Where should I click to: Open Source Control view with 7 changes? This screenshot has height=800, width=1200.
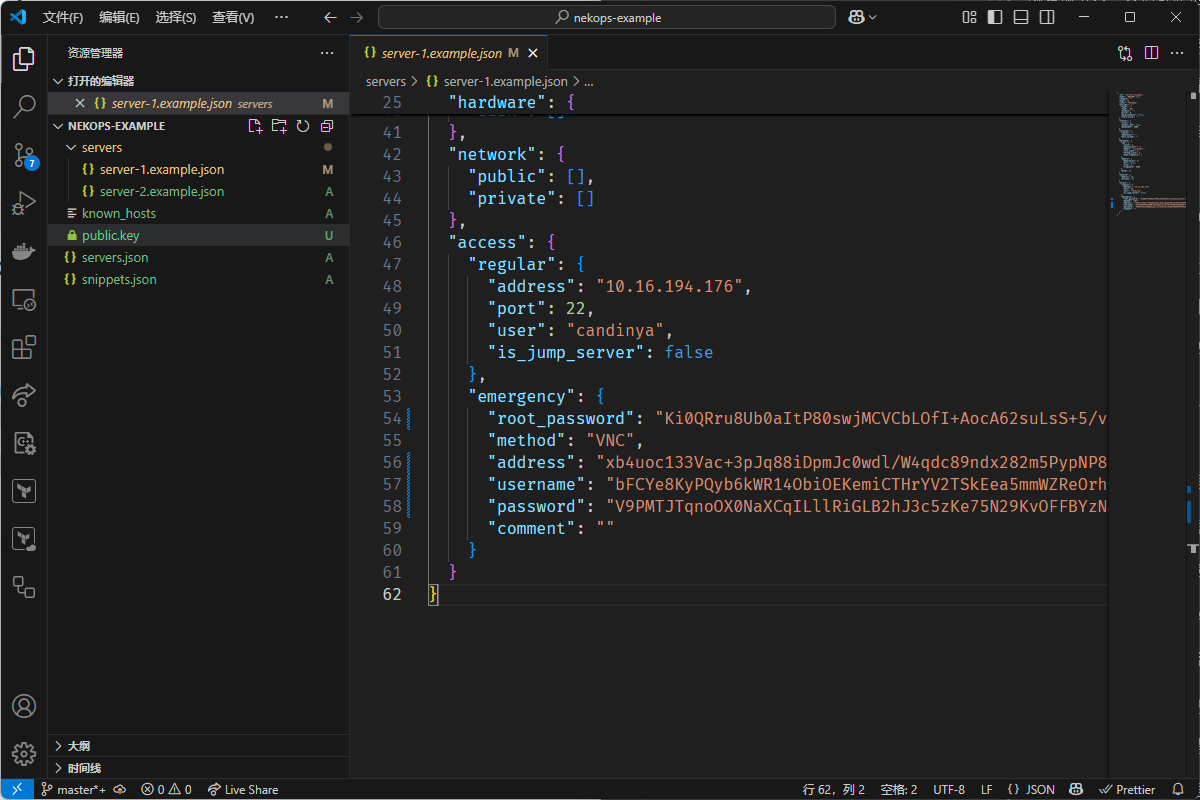click(24, 155)
